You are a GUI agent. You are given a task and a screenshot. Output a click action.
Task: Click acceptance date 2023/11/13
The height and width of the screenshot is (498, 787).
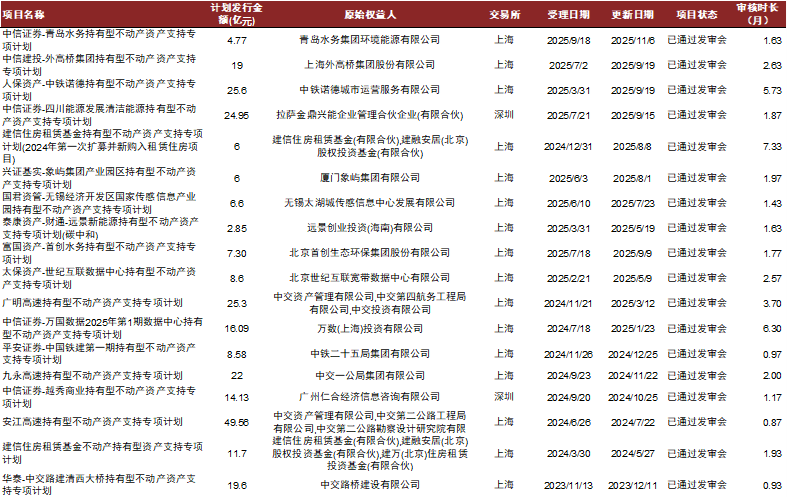pyautogui.click(x=568, y=486)
